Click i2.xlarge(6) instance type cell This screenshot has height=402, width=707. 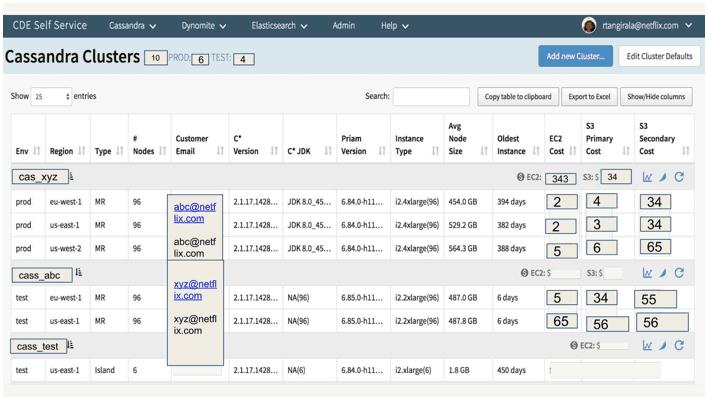413,370
